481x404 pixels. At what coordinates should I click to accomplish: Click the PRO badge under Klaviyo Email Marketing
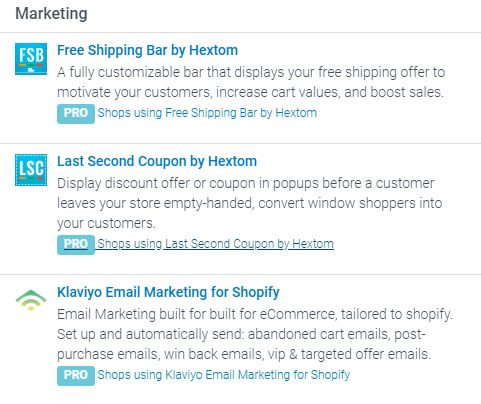(x=76, y=376)
